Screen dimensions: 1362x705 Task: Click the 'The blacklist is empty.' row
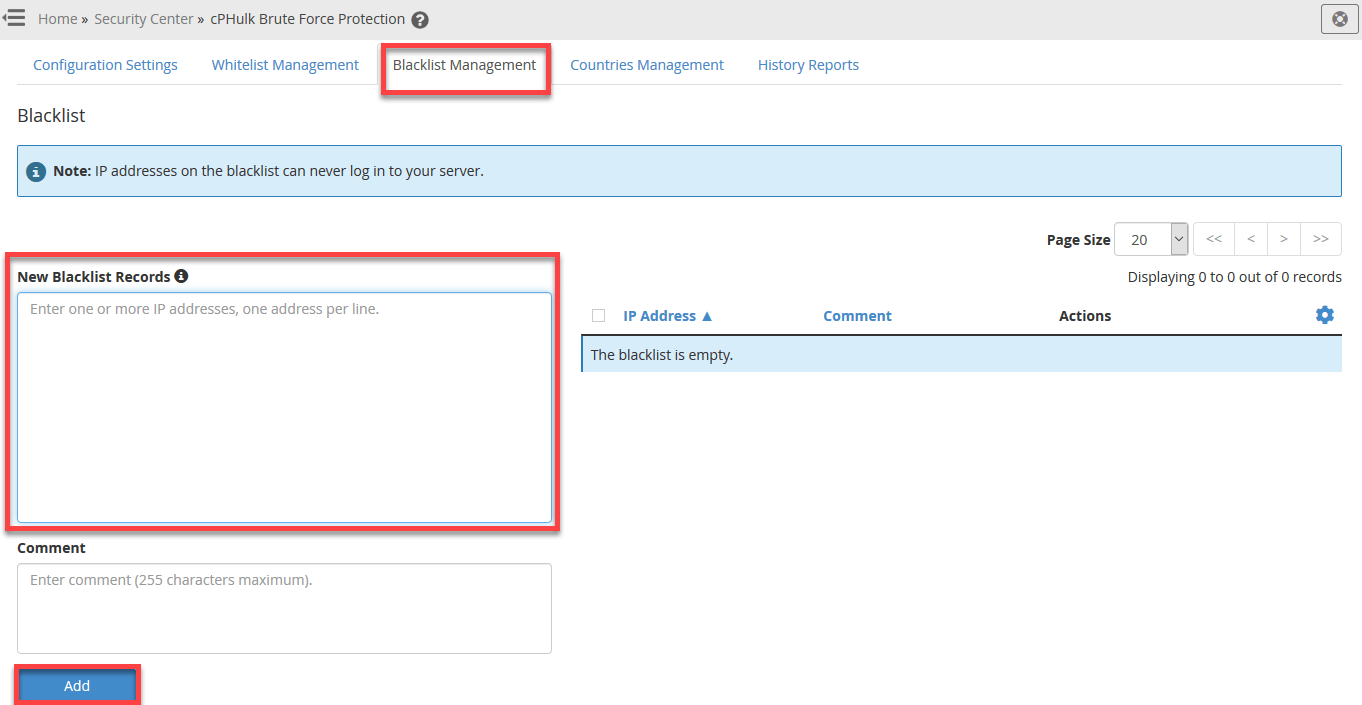tap(961, 355)
